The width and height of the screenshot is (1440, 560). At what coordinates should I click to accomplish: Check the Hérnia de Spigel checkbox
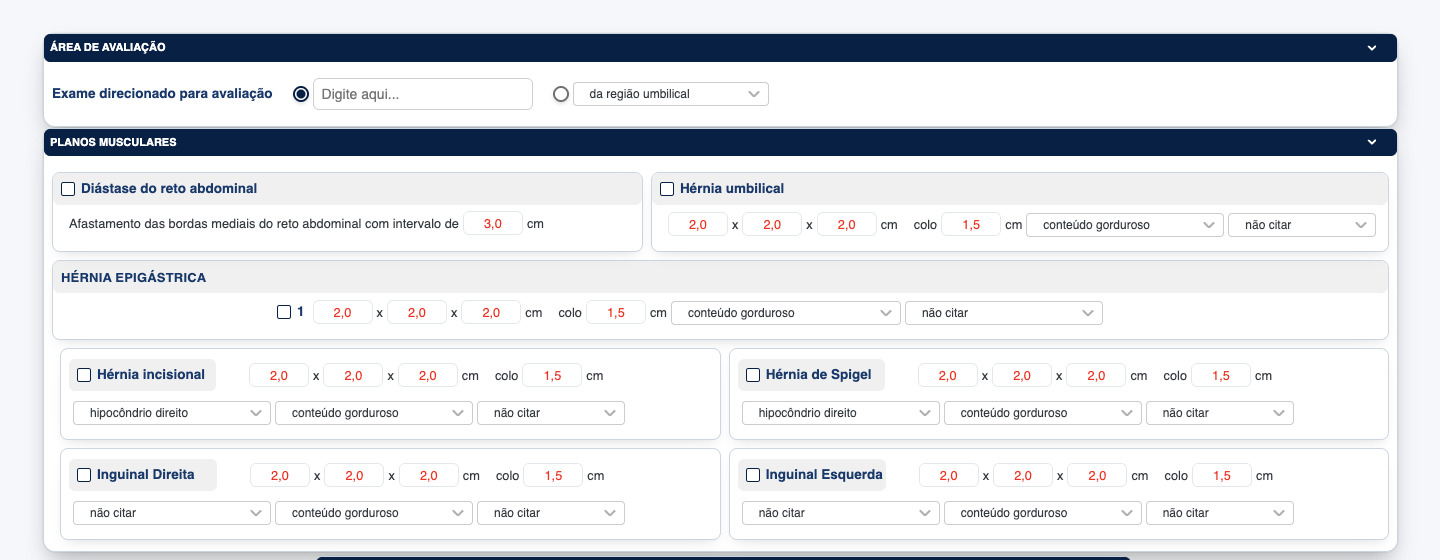pos(753,375)
